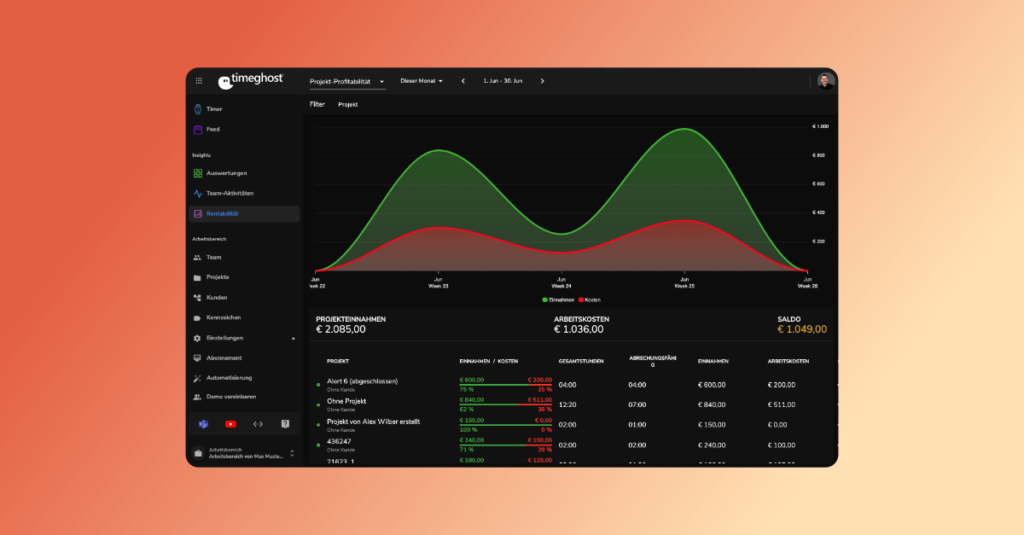Open the Timer page icon
The width and height of the screenshot is (1024, 535).
tap(198, 109)
